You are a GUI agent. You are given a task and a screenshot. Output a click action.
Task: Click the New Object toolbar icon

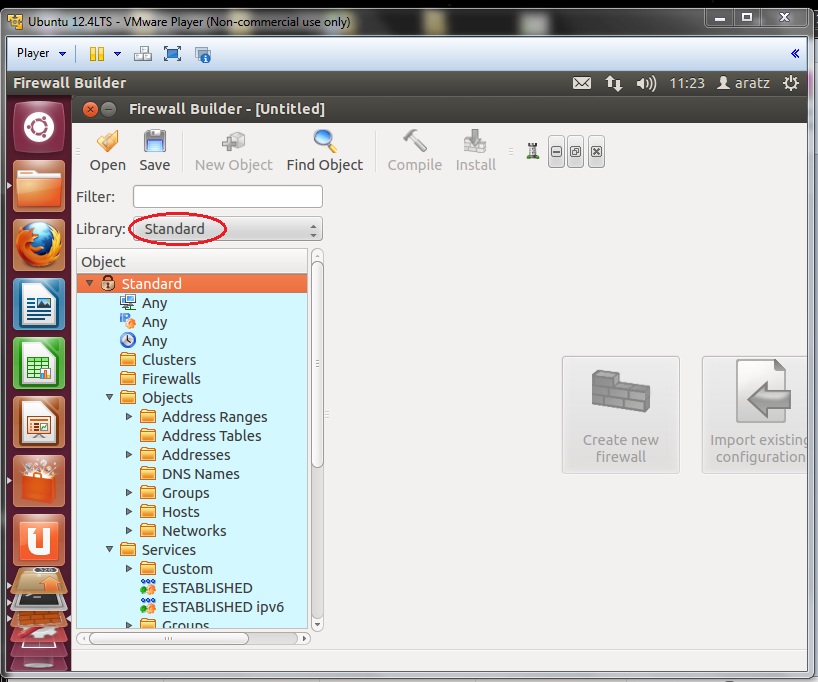click(x=233, y=150)
